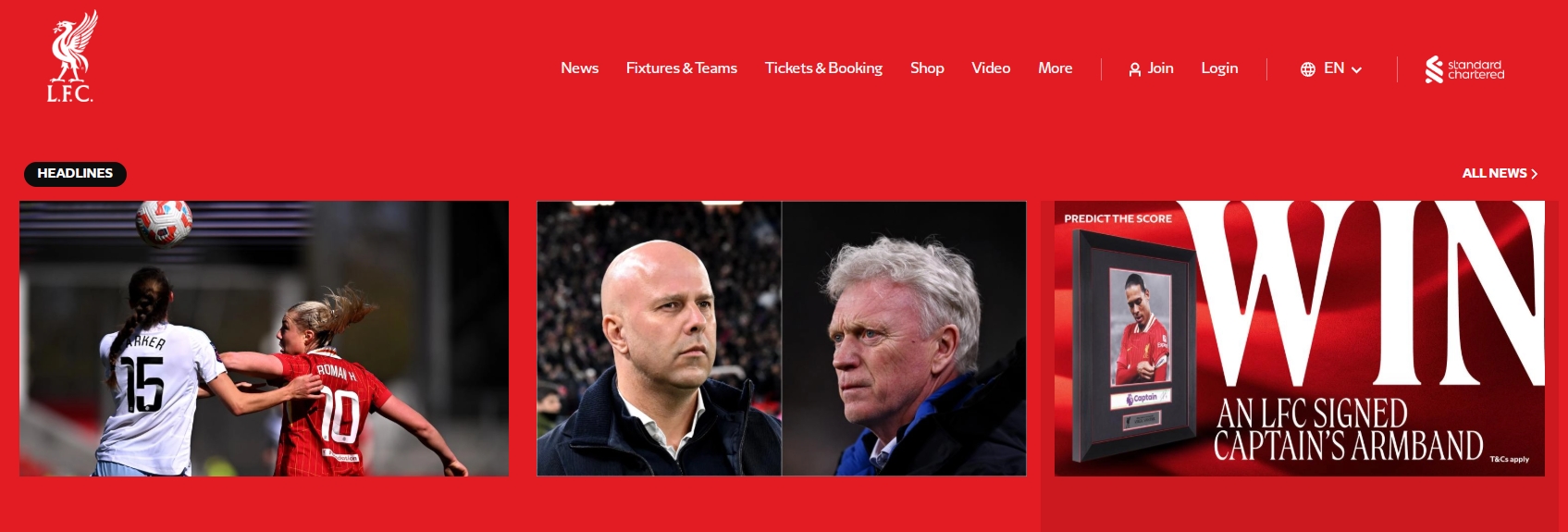The image size is (1568, 532).
Task: Expand the EN language dropdown chevron
Action: [x=1356, y=69]
